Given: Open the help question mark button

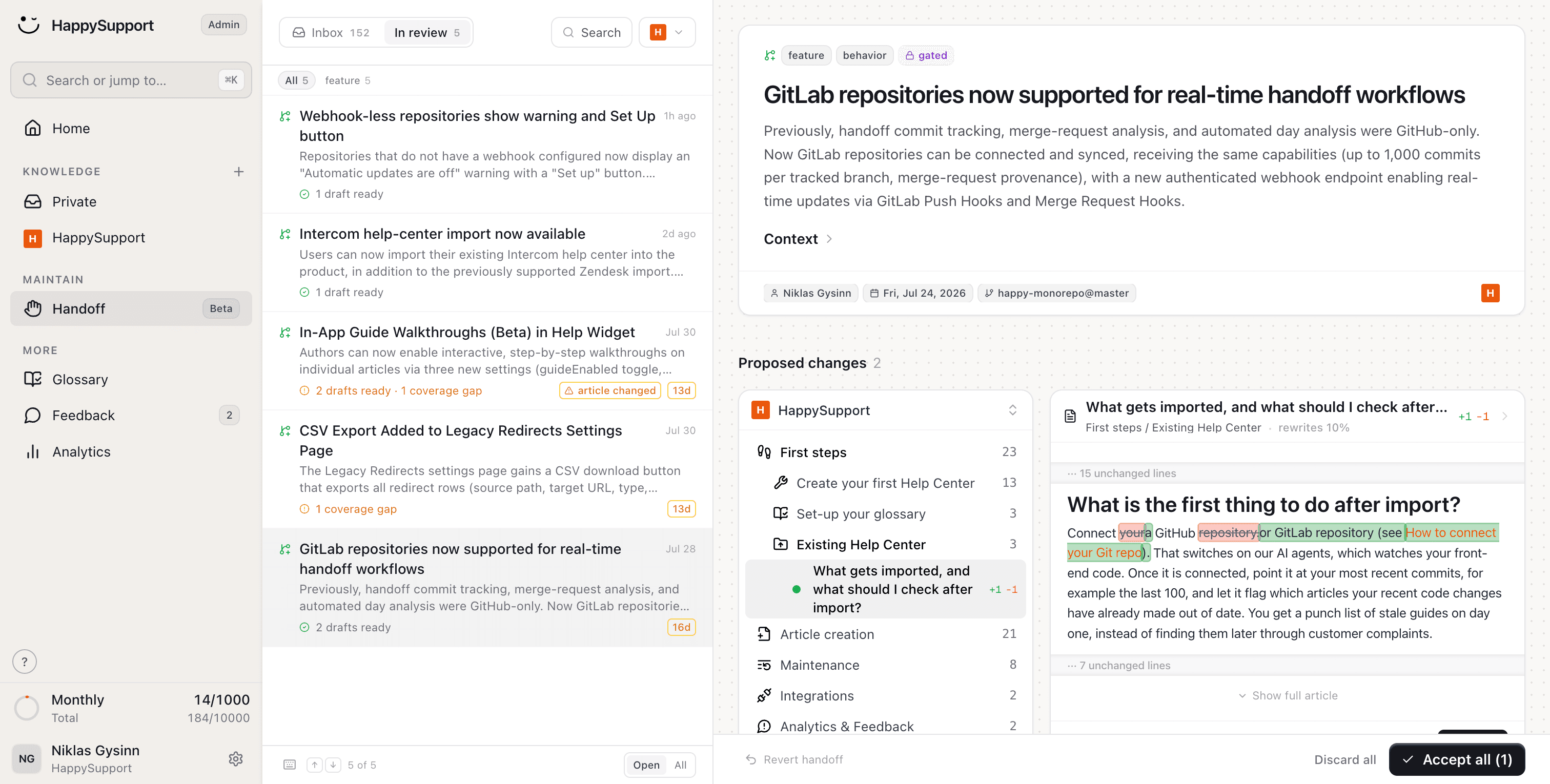Looking at the screenshot, I should pos(25,662).
